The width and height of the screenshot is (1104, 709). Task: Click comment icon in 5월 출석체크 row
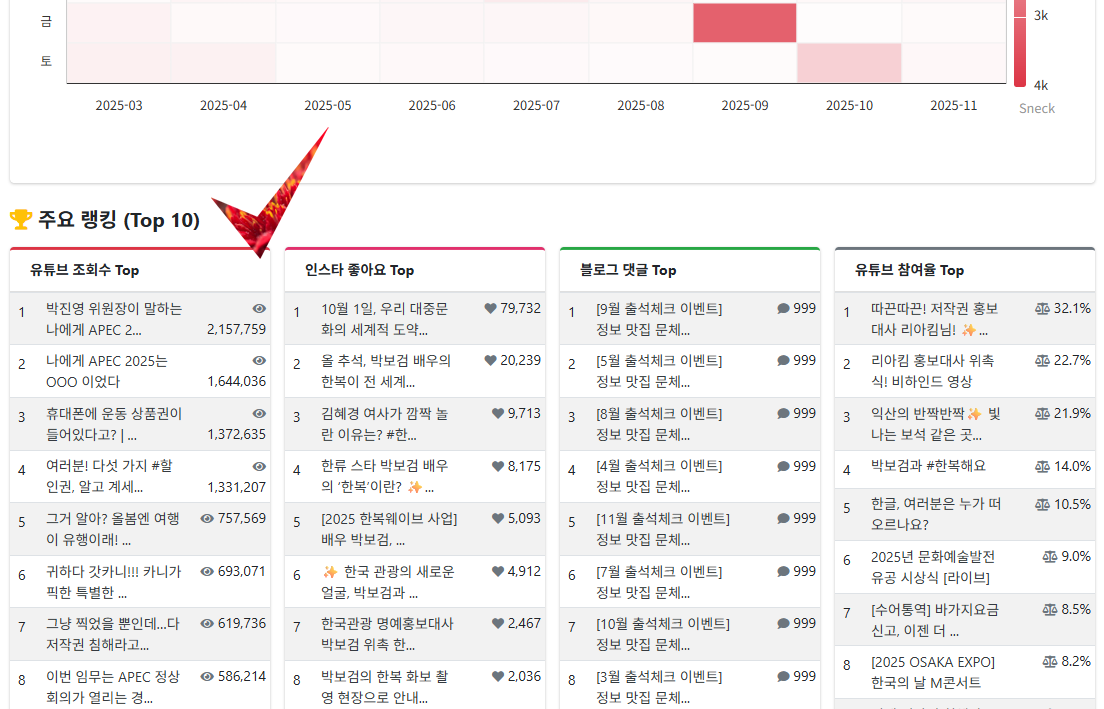pyautogui.click(x=783, y=361)
